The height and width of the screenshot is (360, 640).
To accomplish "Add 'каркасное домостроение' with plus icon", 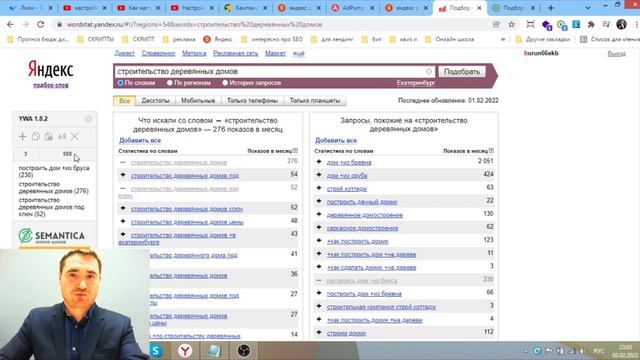I will [x=319, y=228].
